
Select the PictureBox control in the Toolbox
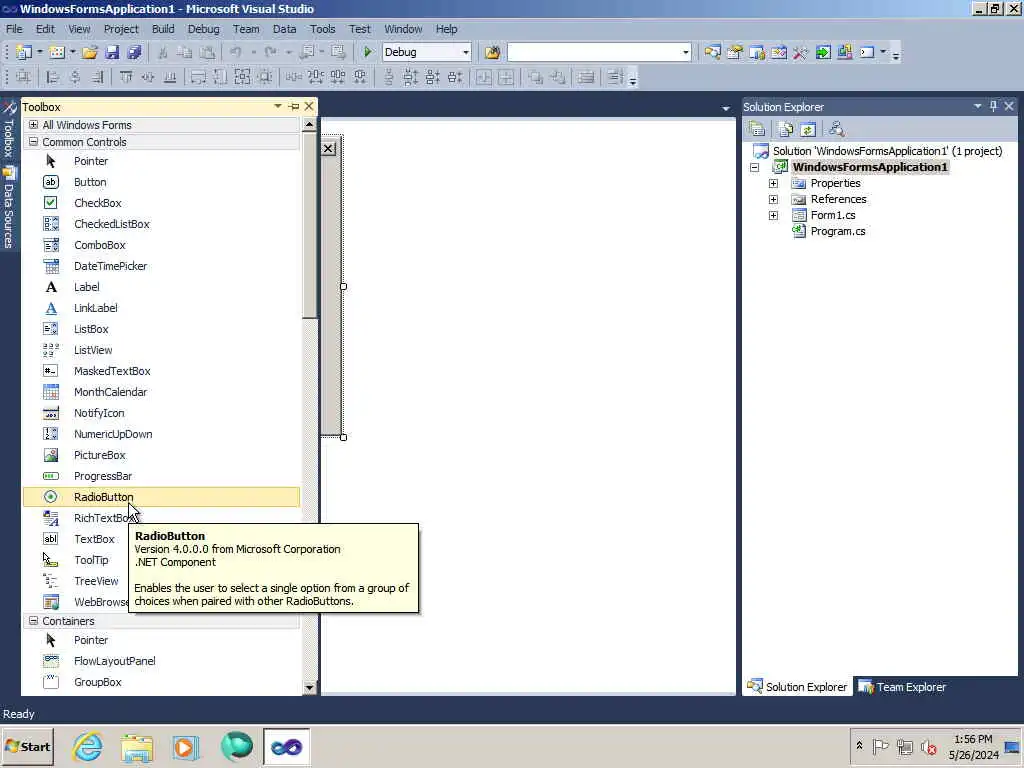coord(161,455)
